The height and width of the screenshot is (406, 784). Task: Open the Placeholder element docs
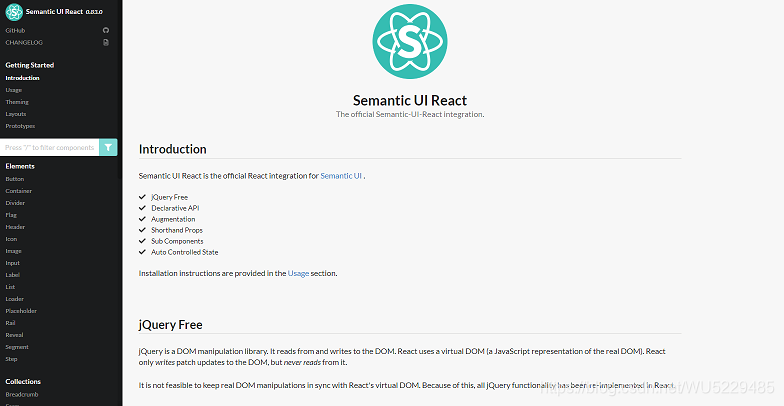21,311
